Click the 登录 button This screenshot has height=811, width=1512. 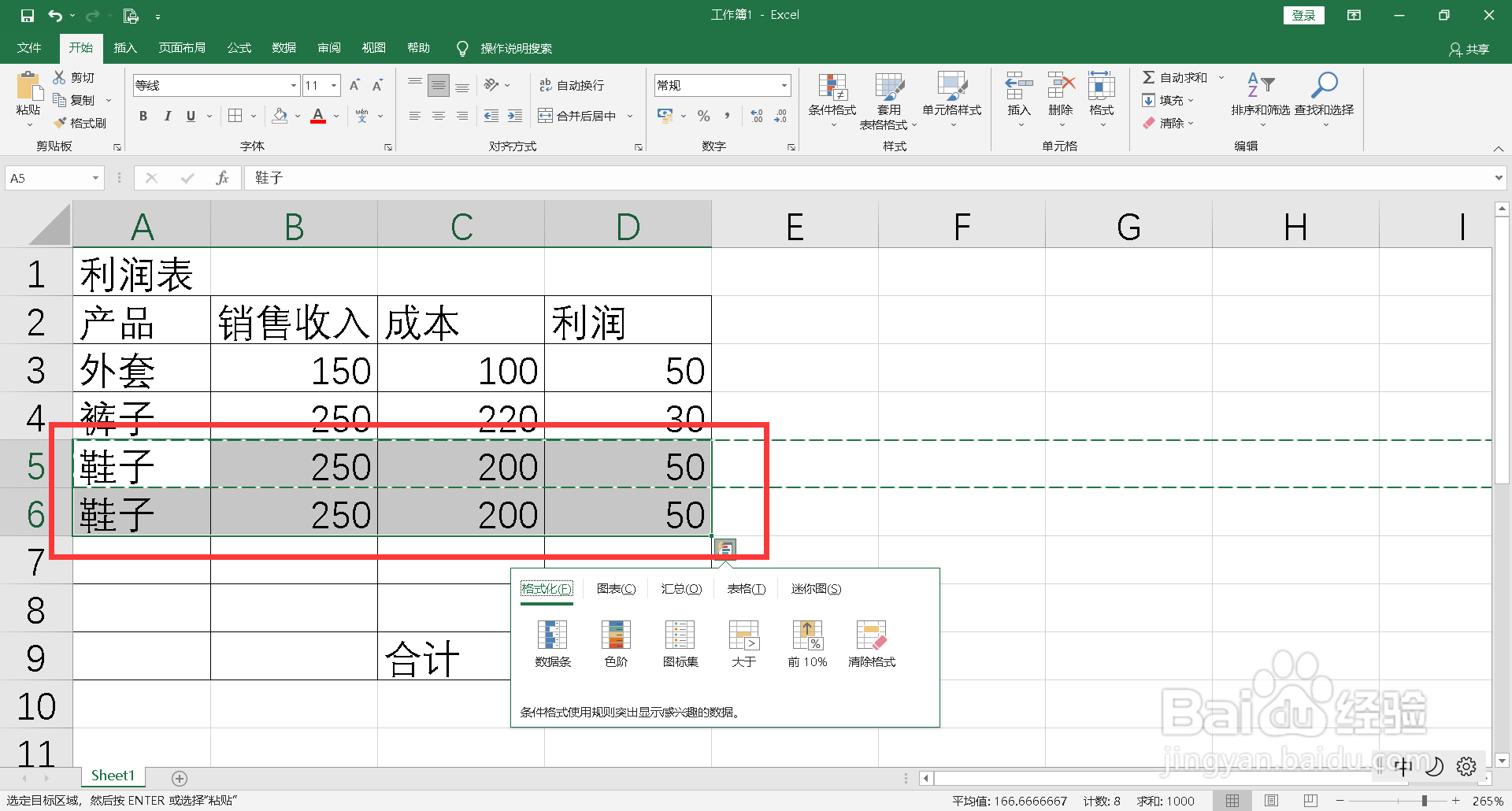tap(1303, 15)
